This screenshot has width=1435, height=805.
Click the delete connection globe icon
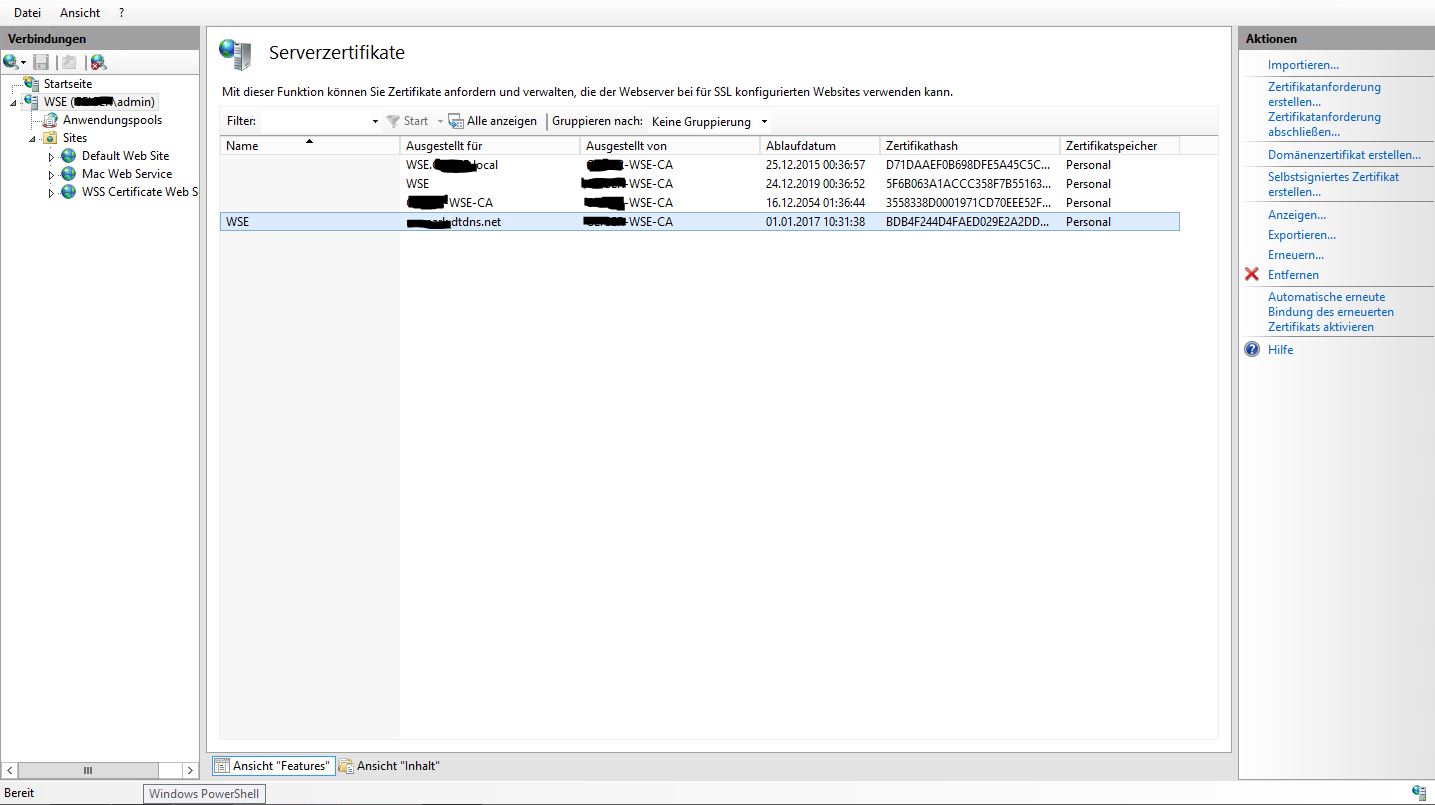[x=98, y=62]
